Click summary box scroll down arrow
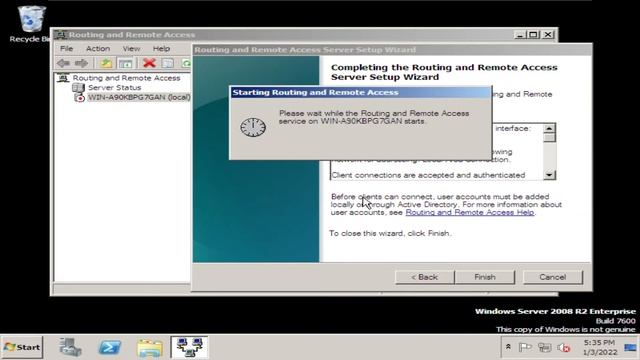 [549, 175]
